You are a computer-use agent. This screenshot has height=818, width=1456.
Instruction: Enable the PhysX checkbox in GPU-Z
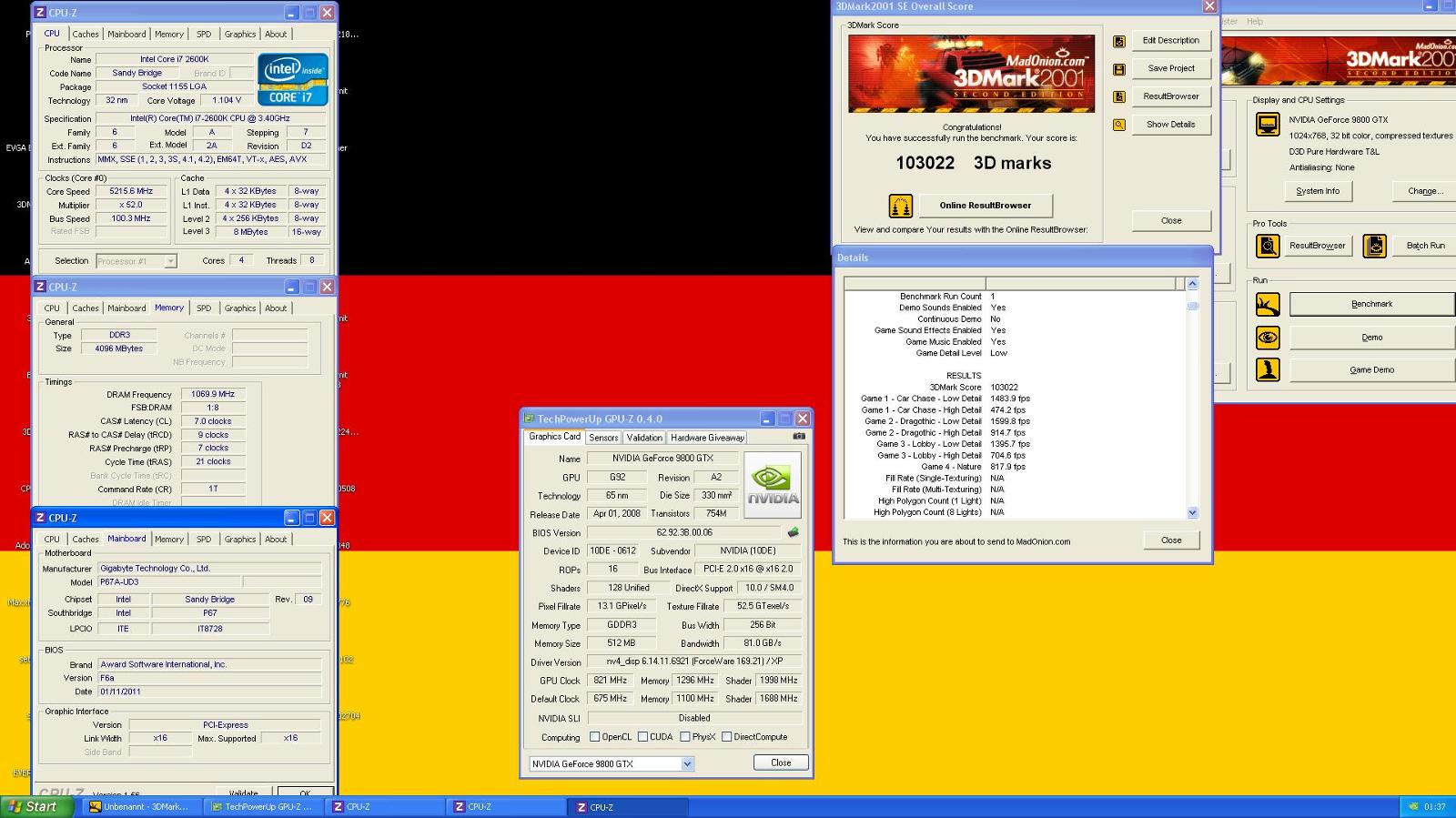point(685,737)
